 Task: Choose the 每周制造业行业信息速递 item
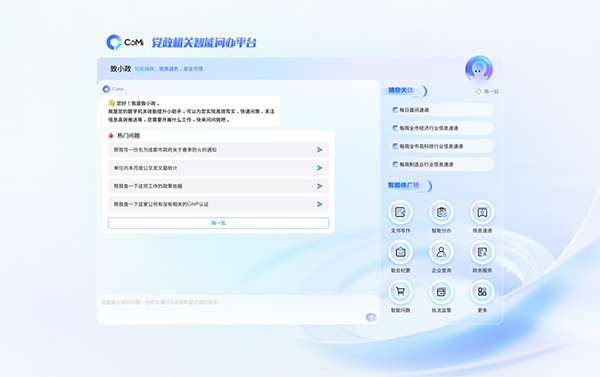[441, 164]
